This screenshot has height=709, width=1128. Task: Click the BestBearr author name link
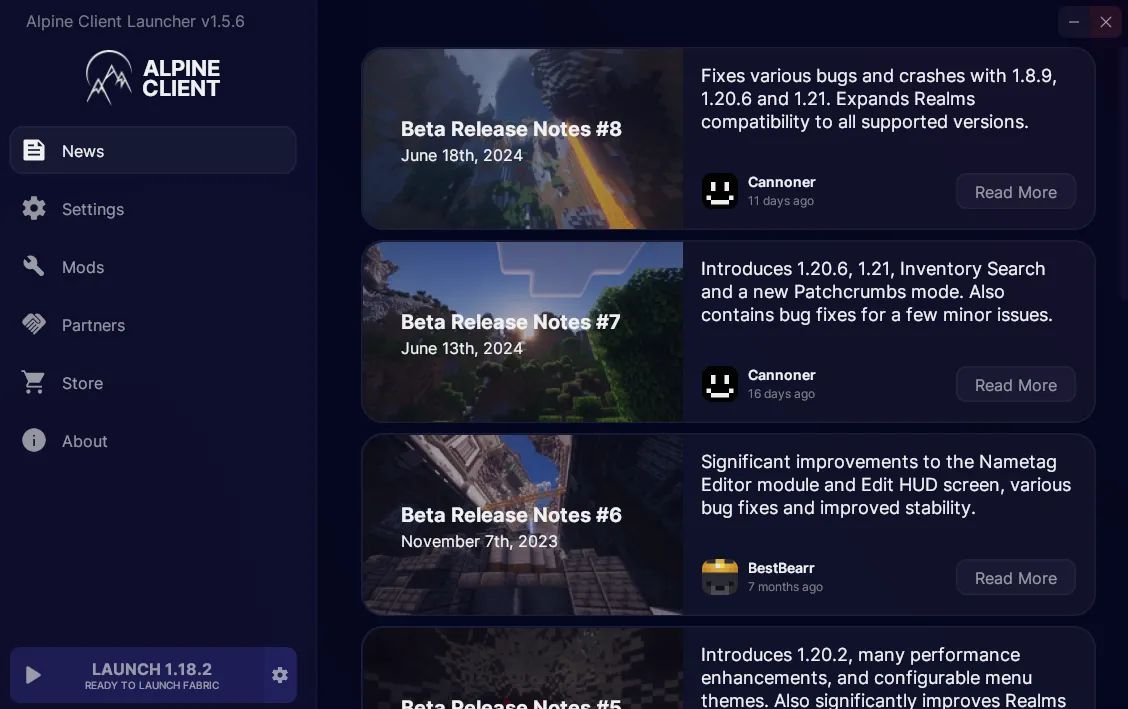coord(781,568)
